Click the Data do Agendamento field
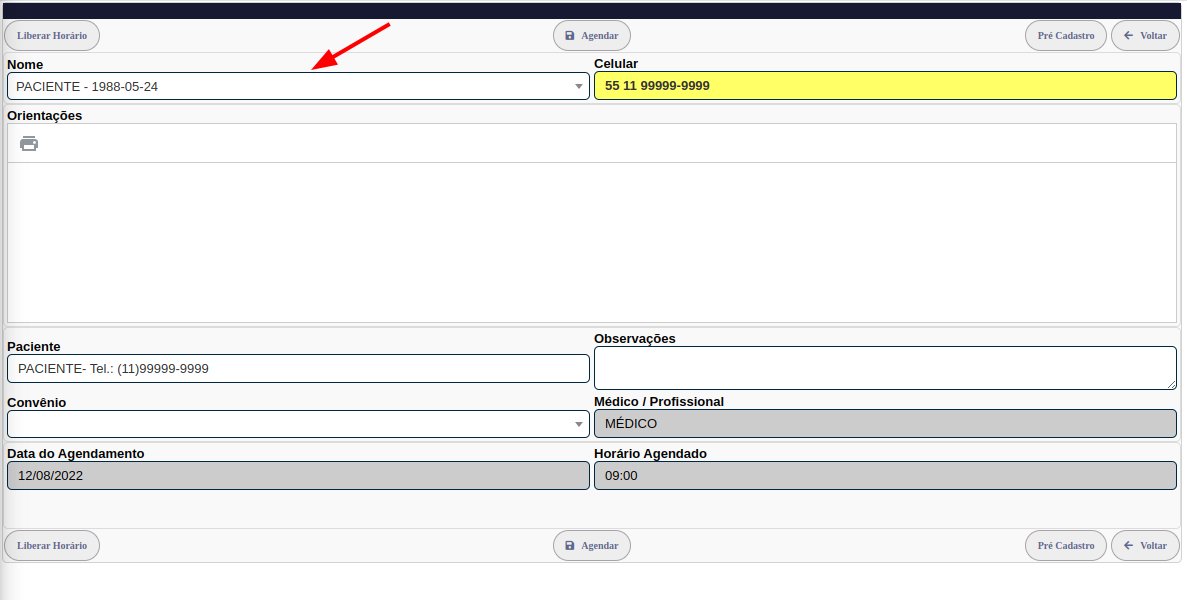The image size is (1187, 600). pyautogui.click(x=298, y=476)
